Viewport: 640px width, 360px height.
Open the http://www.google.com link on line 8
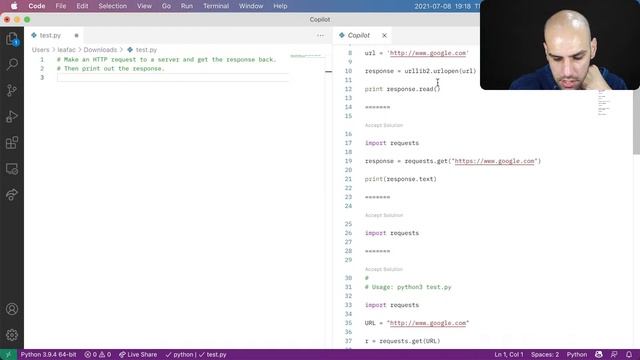coord(428,53)
